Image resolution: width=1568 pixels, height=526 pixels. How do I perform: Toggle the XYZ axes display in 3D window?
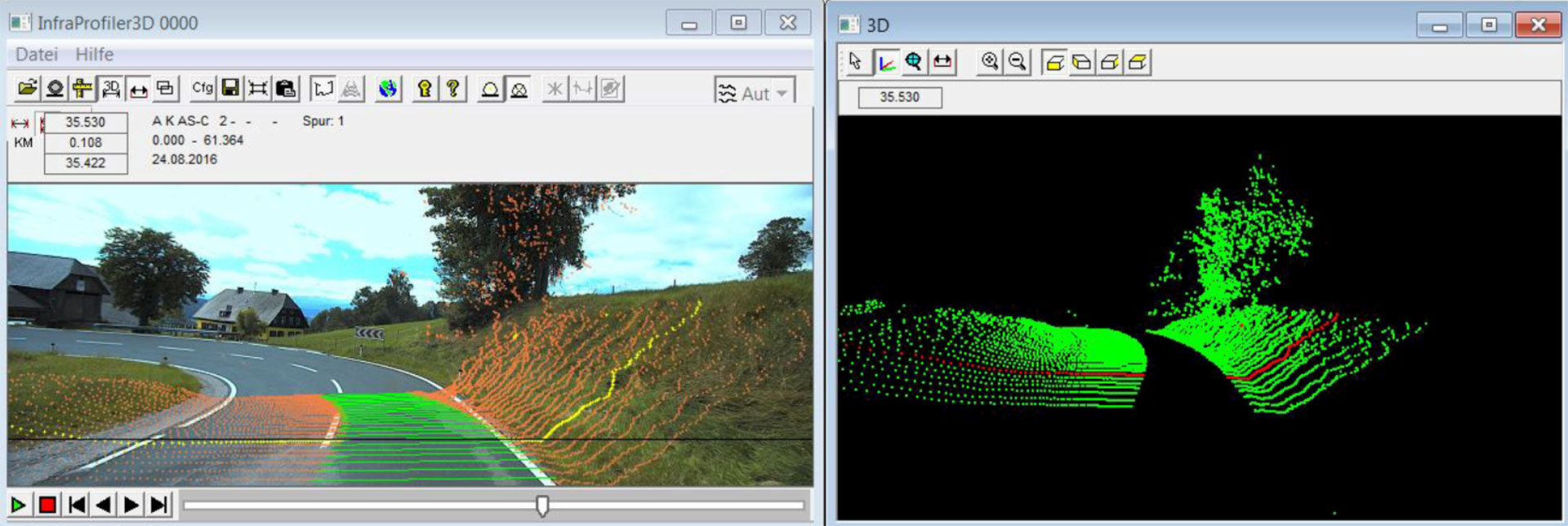(885, 62)
